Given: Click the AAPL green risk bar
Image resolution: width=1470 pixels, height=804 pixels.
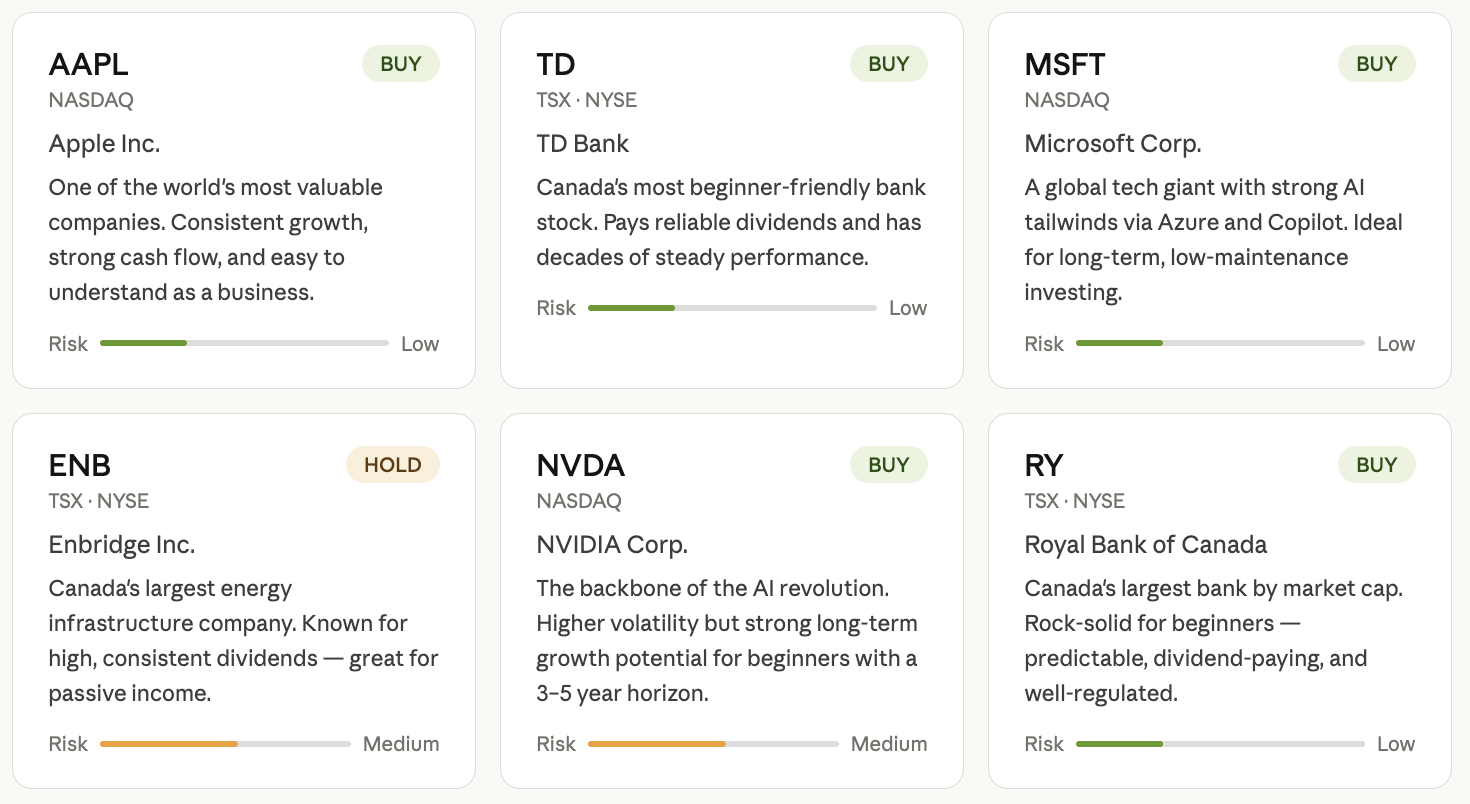Looking at the screenshot, I should (x=144, y=343).
